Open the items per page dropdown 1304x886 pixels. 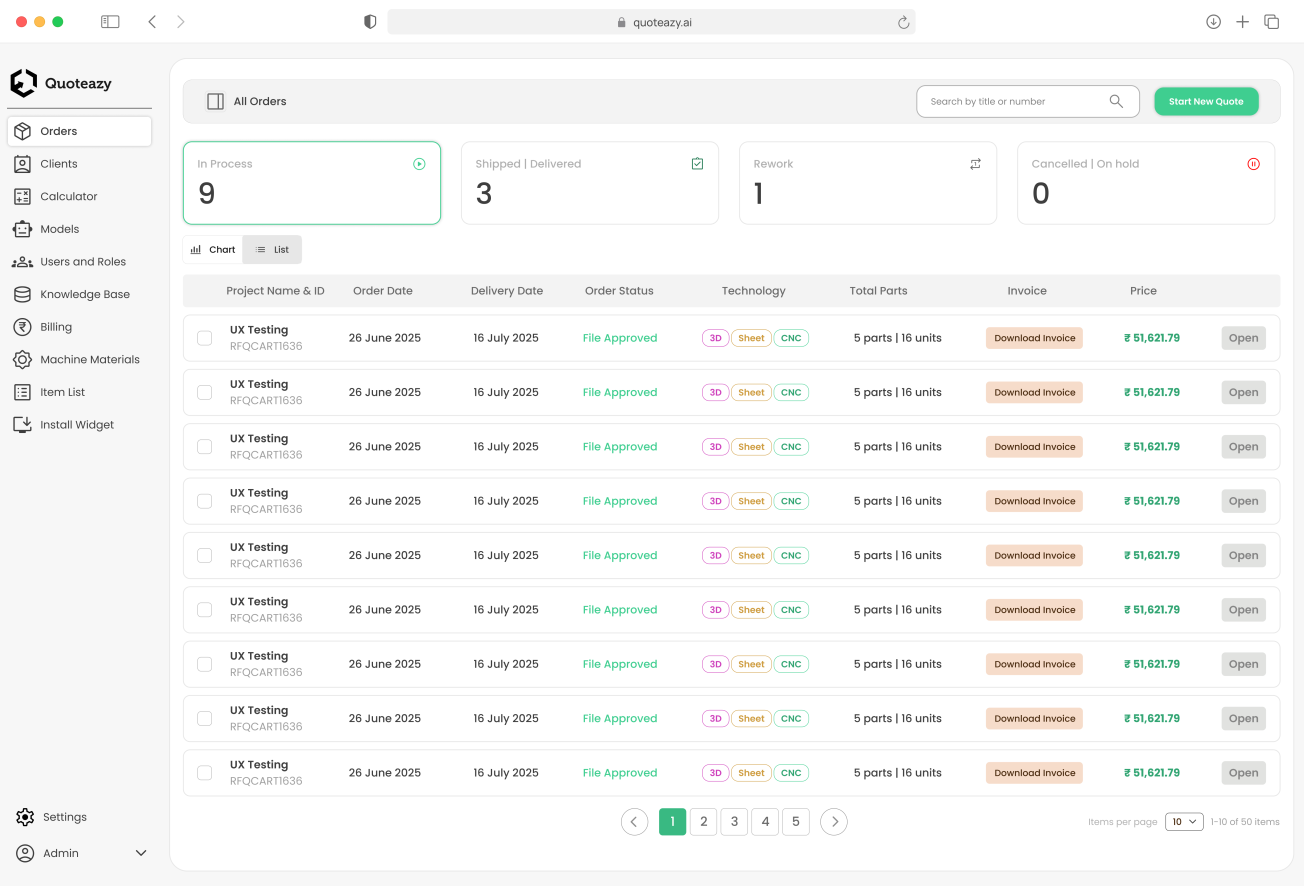coord(1184,822)
